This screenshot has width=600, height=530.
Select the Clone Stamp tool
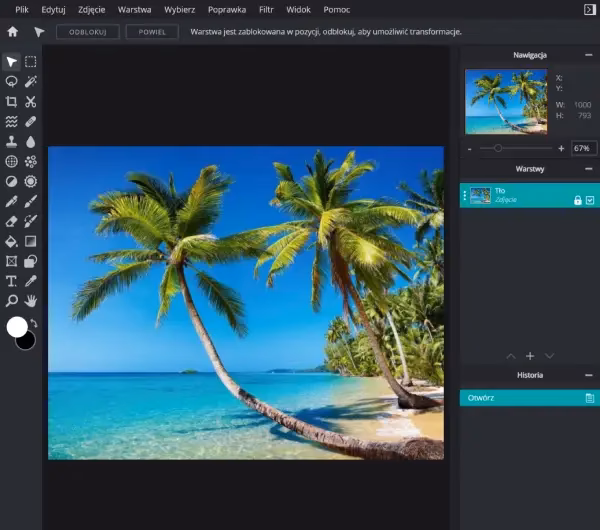pos(12,141)
